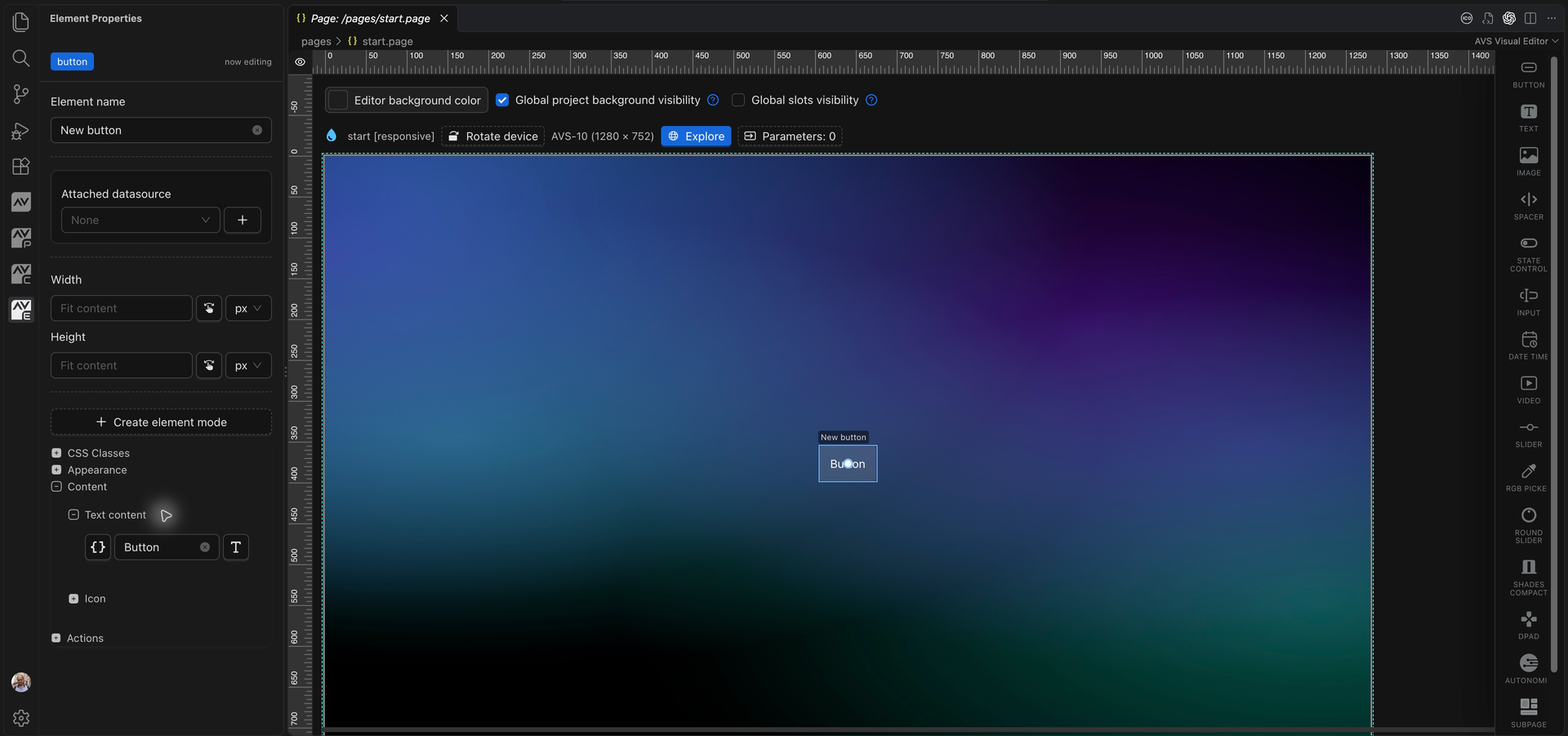Select the SHADES COMPACT element in palette
Image resolution: width=1568 pixels, height=736 pixels.
click(x=1529, y=577)
